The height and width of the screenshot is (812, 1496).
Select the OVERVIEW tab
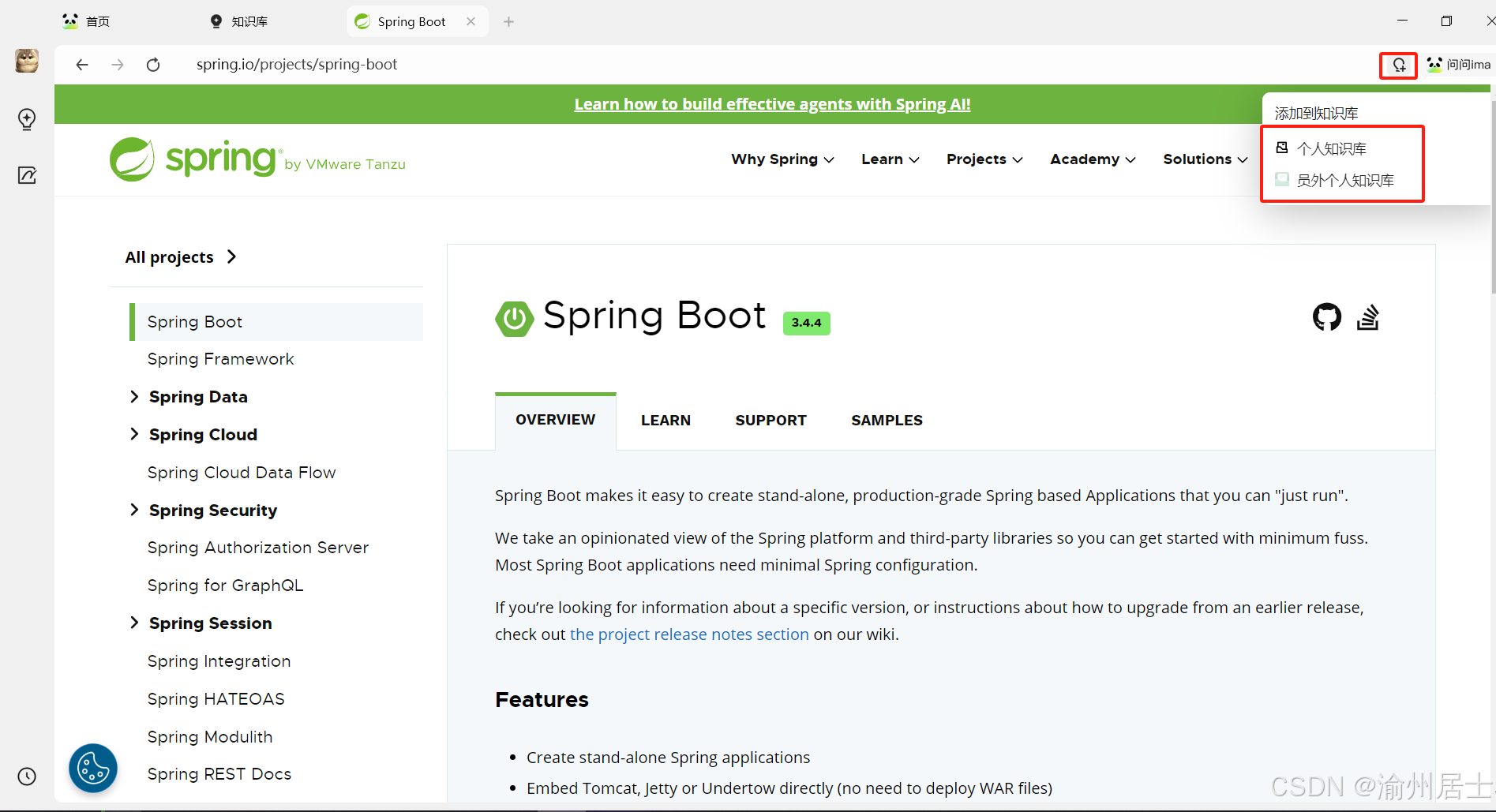[x=556, y=421]
